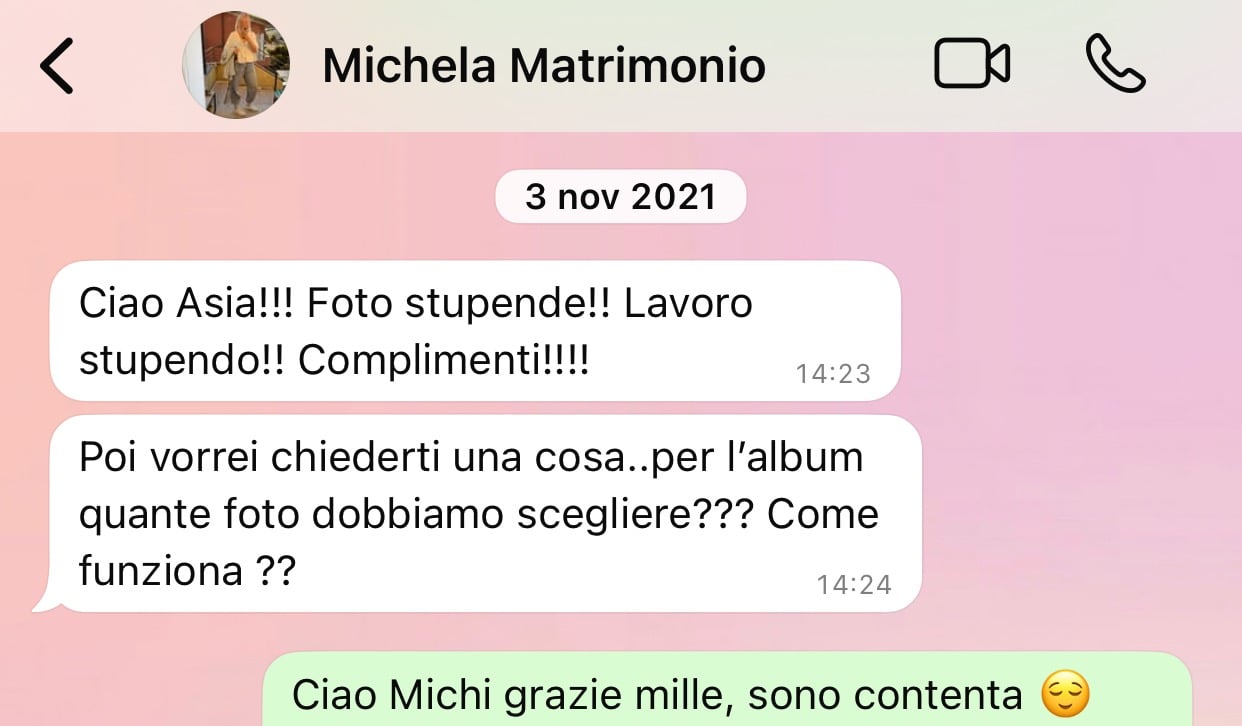Click the word 'Complimenti!!!!' in first message
The height and width of the screenshot is (726, 1242).
(x=444, y=362)
